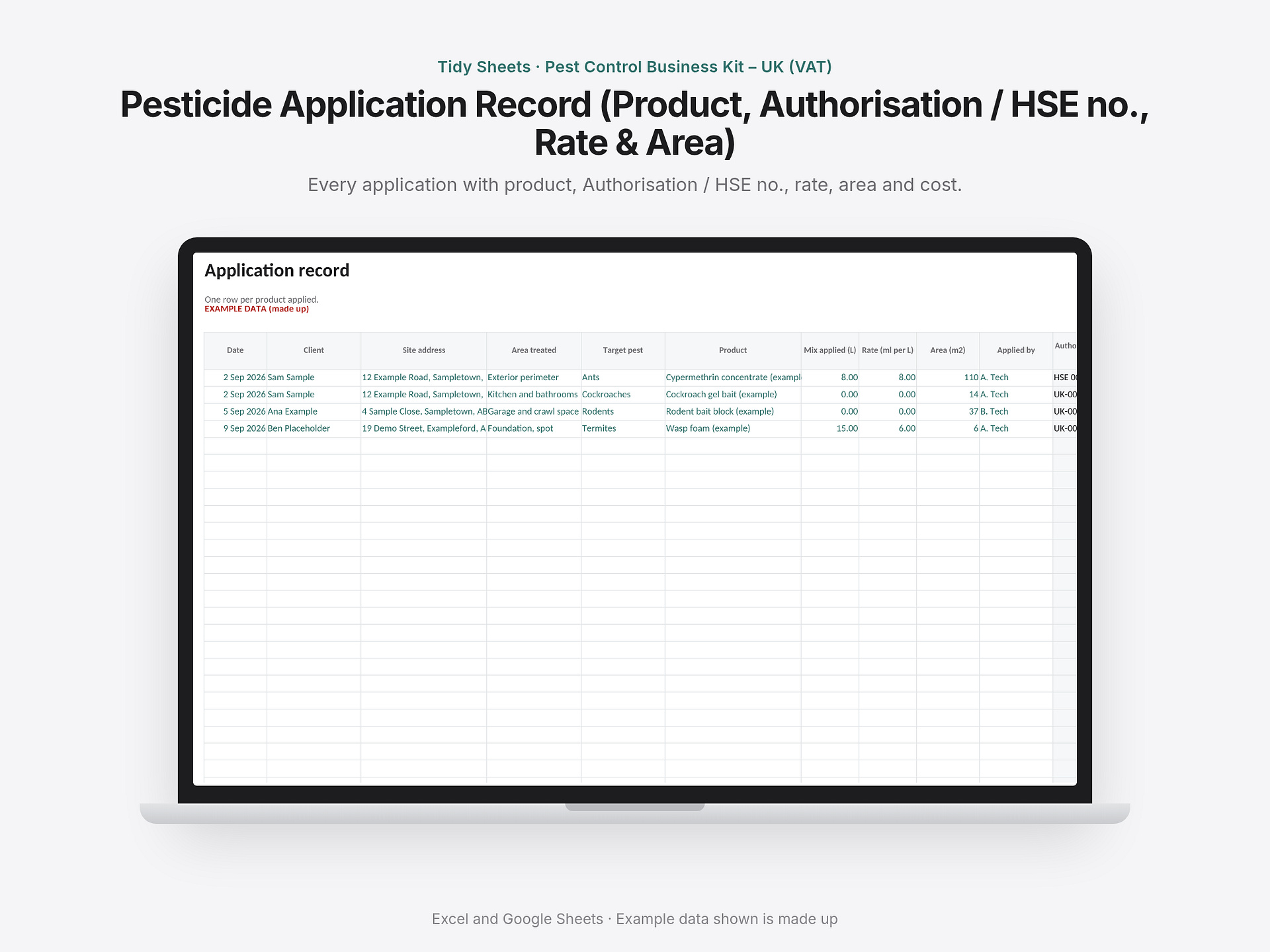The width and height of the screenshot is (1270, 952).
Task: Click the Applied by column header
Action: (1015, 350)
